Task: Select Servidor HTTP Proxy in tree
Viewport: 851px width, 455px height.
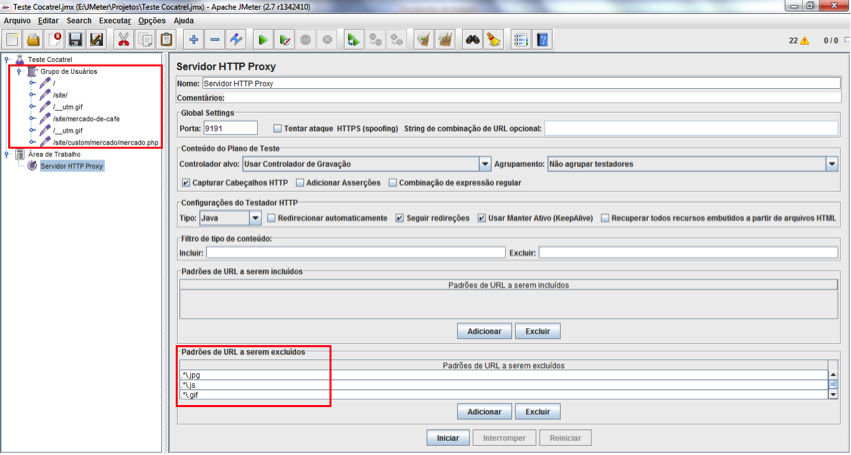Action: point(71,166)
